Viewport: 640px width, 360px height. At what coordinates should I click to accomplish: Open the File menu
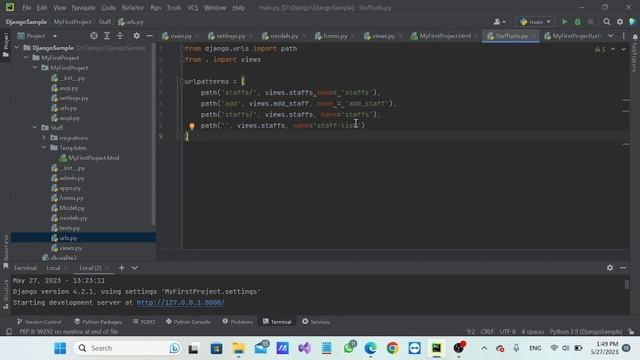(27, 7)
